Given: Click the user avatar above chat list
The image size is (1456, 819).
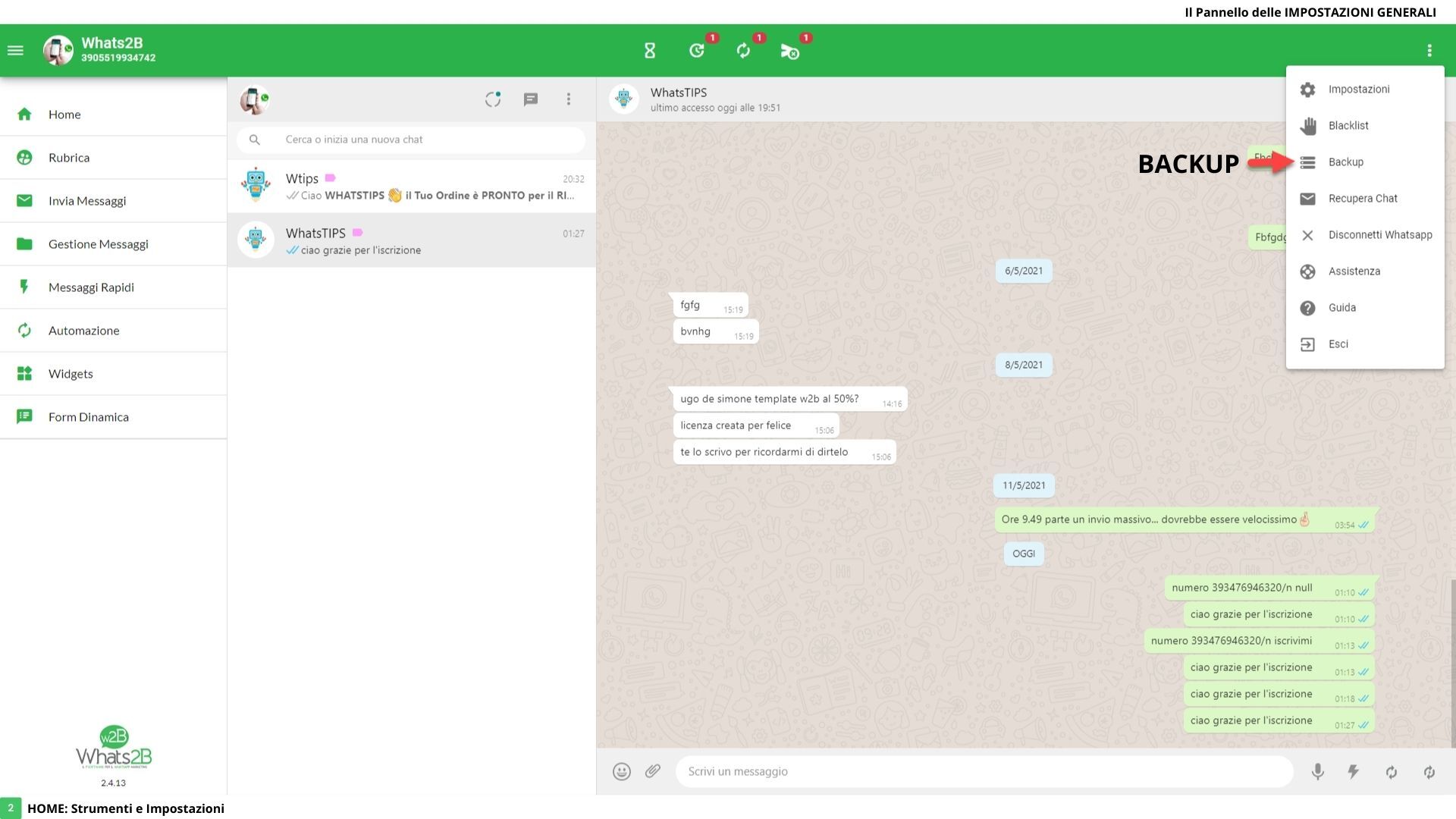Looking at the screenshot, I should pyautogui.click(x=254, y=100).
